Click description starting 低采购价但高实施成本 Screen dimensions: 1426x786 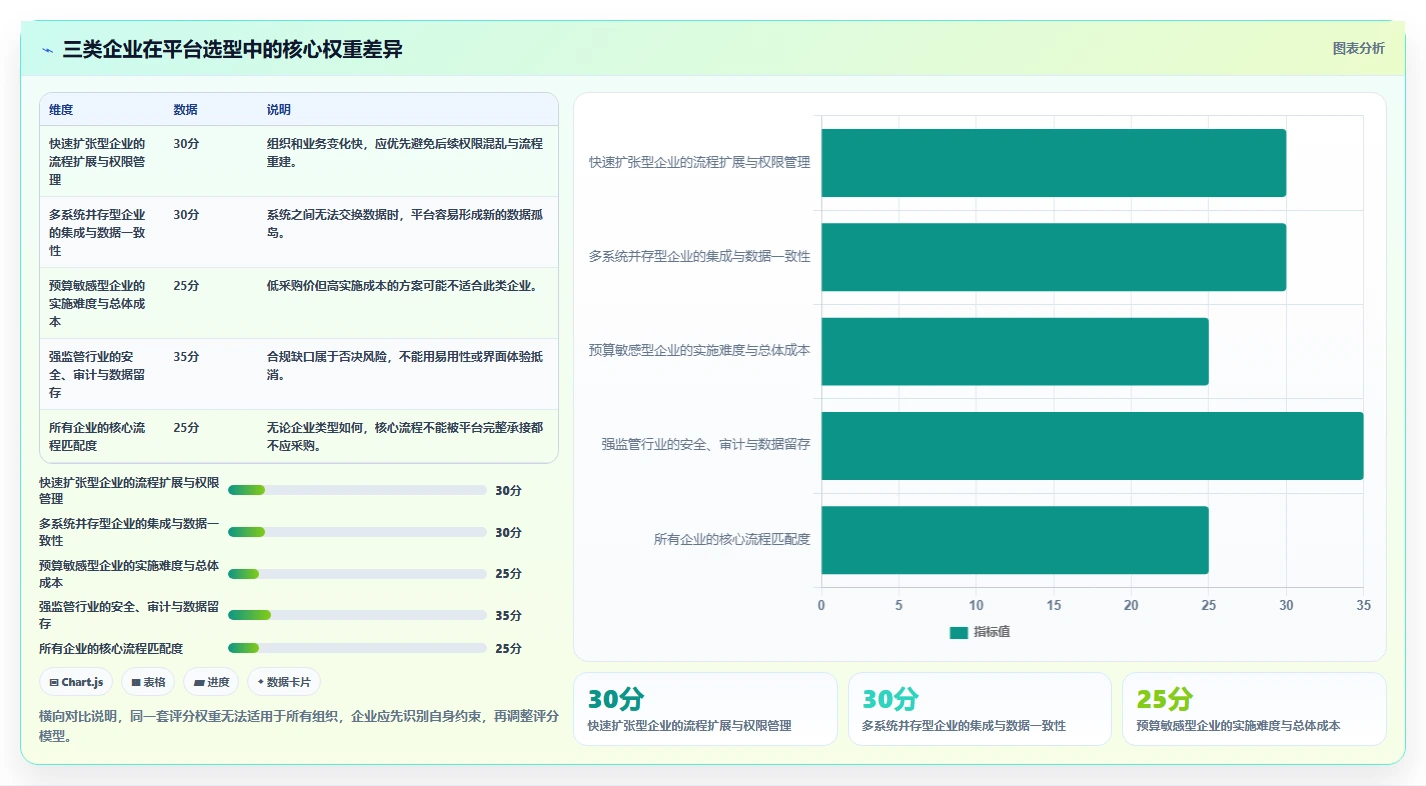point(402,286)
